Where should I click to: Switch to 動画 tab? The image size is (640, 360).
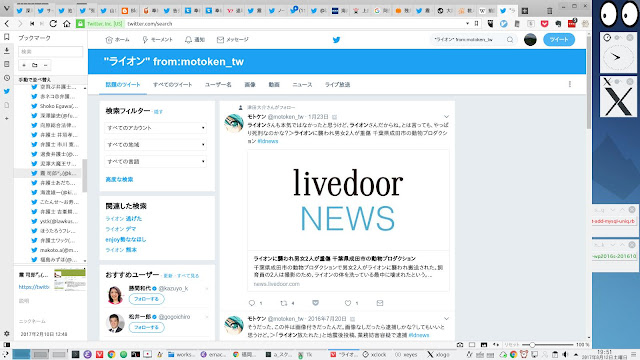(x=274, y=84)
